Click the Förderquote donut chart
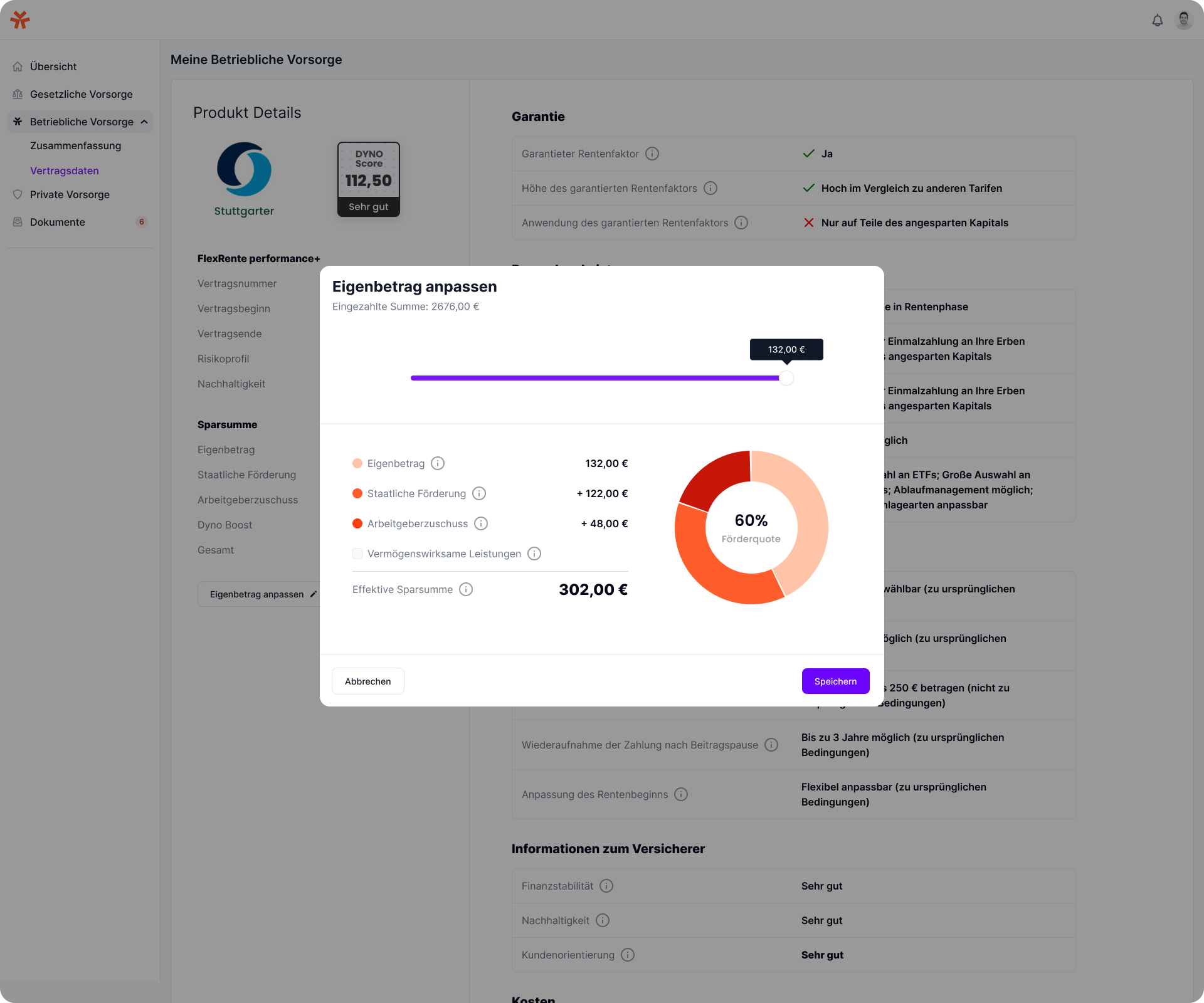This screenshot has height=1003, width=1204. point(751,527)
